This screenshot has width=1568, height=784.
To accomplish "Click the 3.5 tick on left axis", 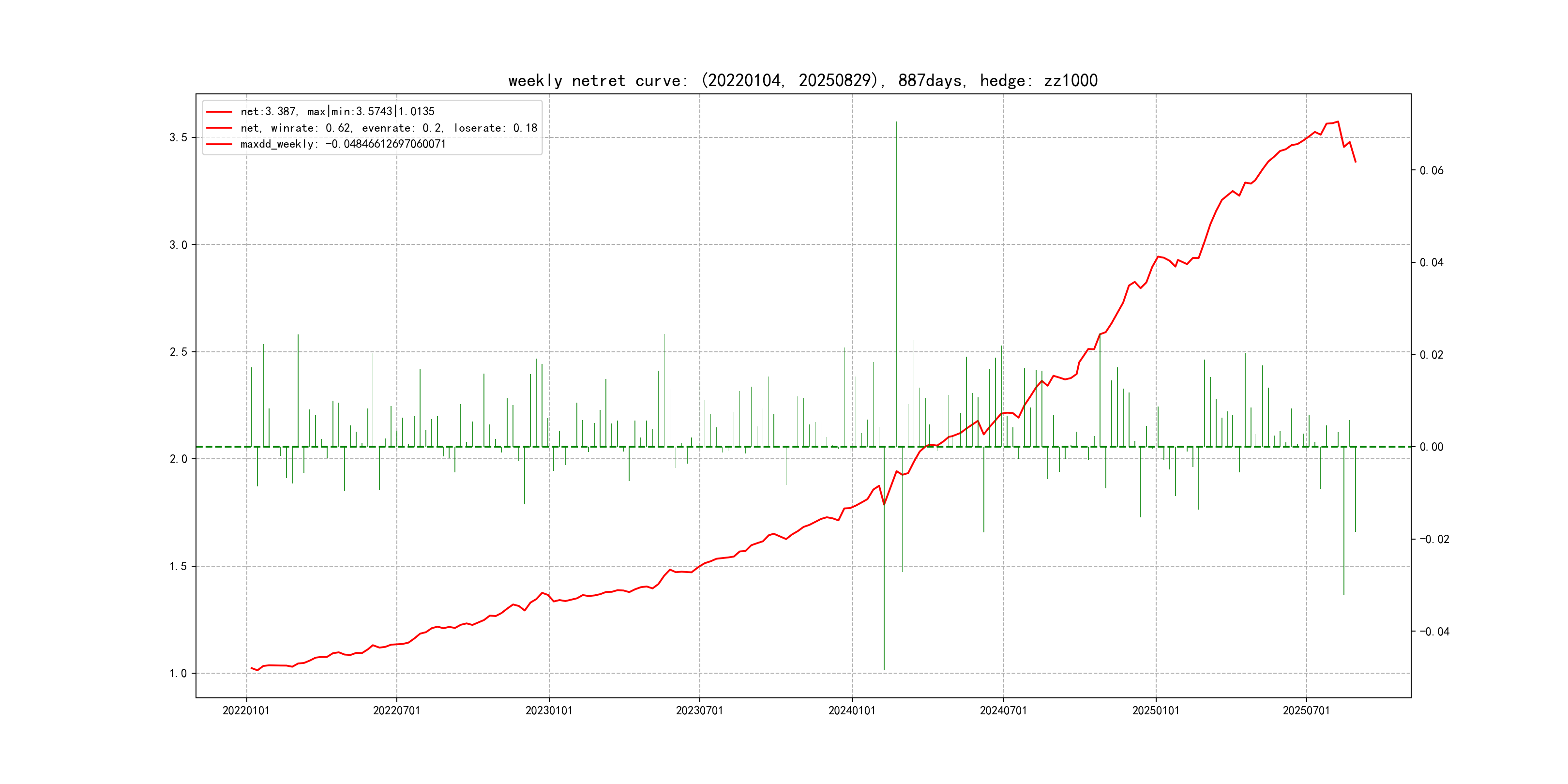I will click(178, 137).
